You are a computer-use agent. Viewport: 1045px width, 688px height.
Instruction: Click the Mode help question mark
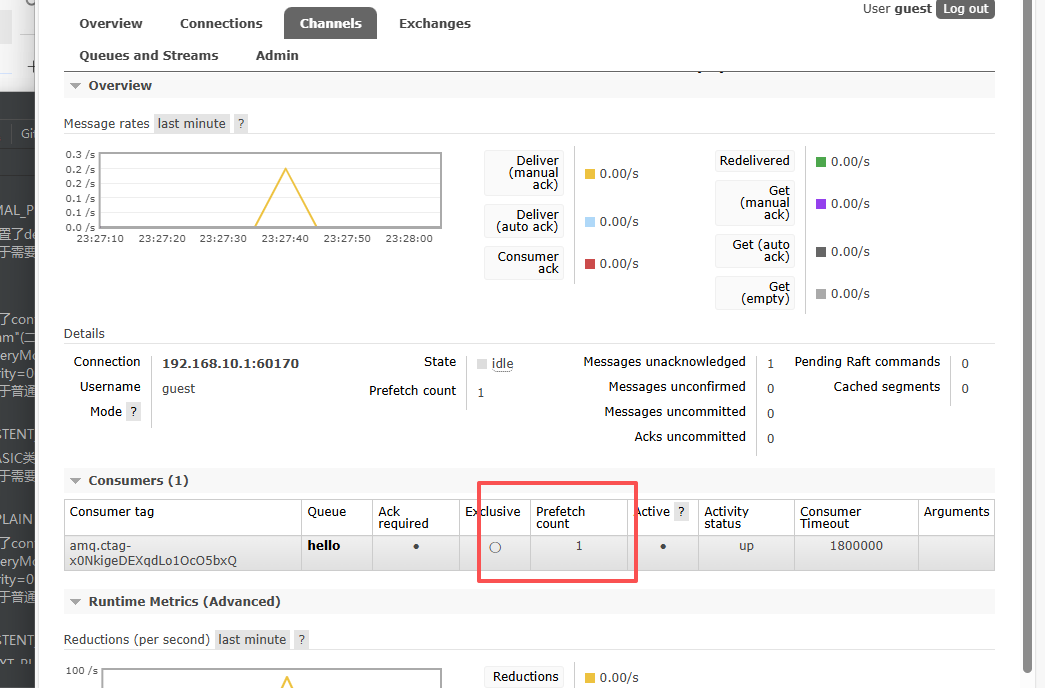click(x=133, y=412)
